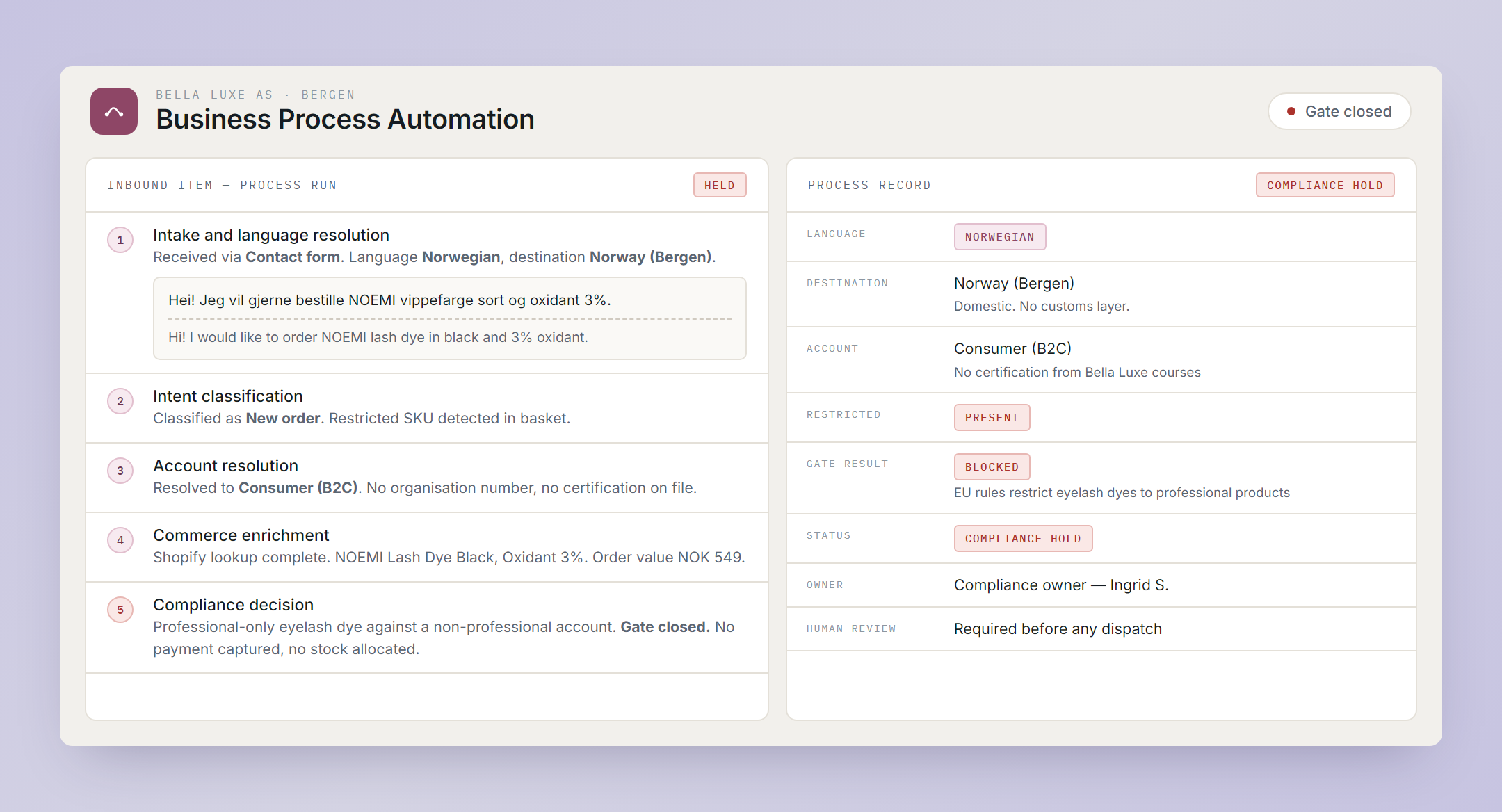Click the INBOUND ITEM — PROCESS RUN header label
The height and width of the screenshot is (812, 1502).
pos(222,185)
